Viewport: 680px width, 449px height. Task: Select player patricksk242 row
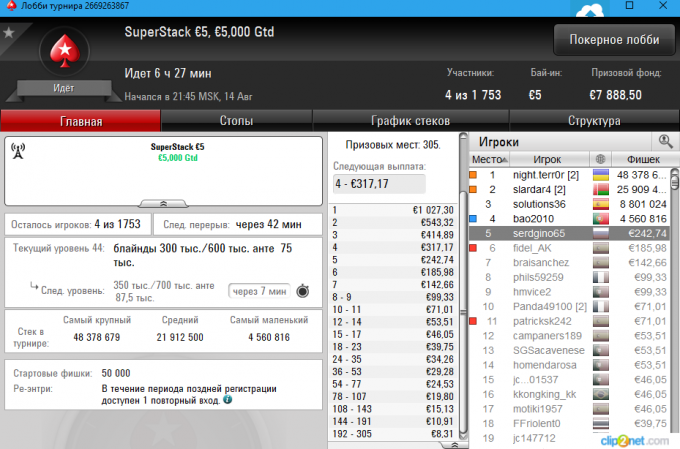click(x=569, y=321)
